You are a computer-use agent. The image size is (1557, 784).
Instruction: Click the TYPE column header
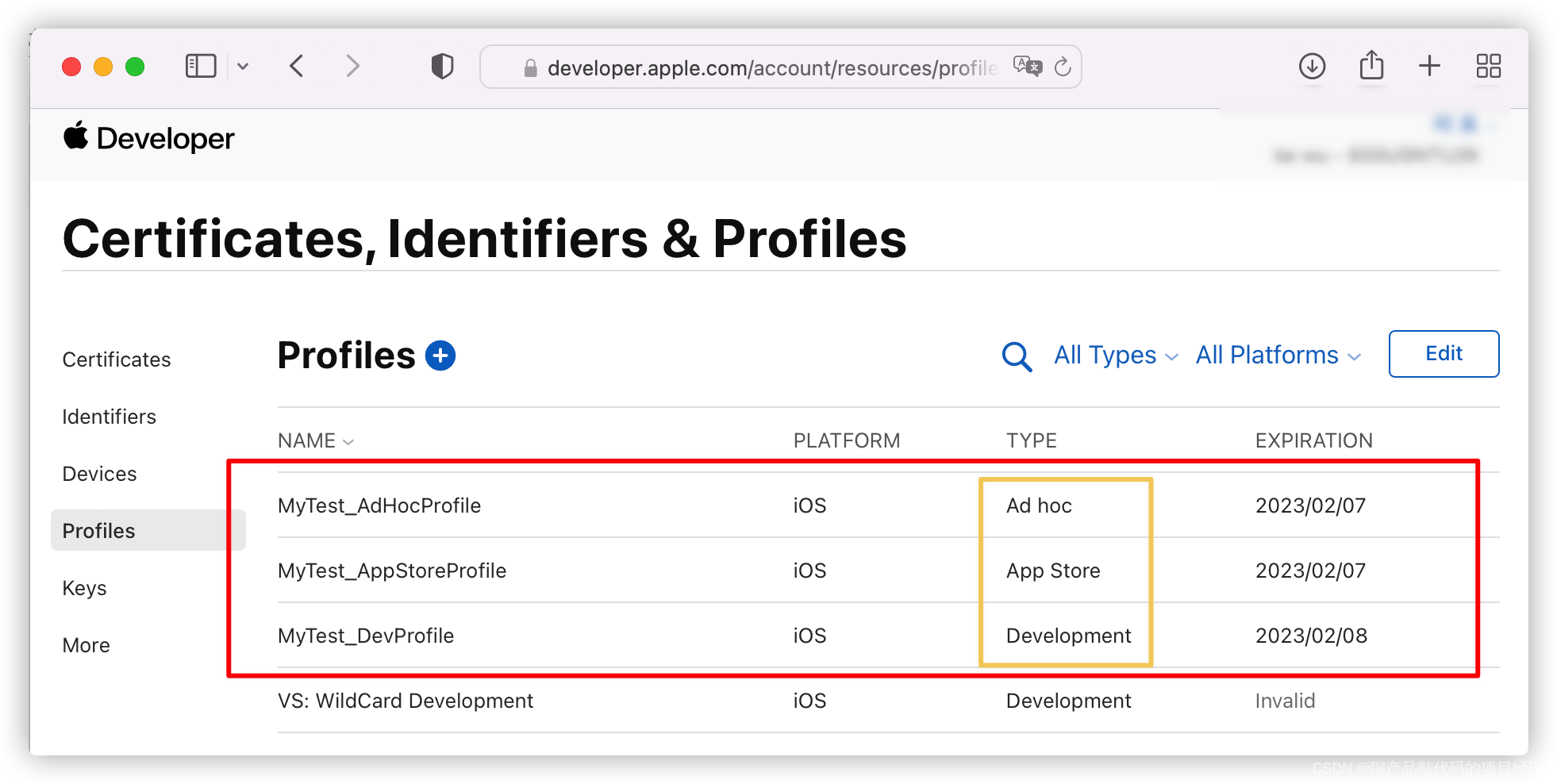point(1032,440)
